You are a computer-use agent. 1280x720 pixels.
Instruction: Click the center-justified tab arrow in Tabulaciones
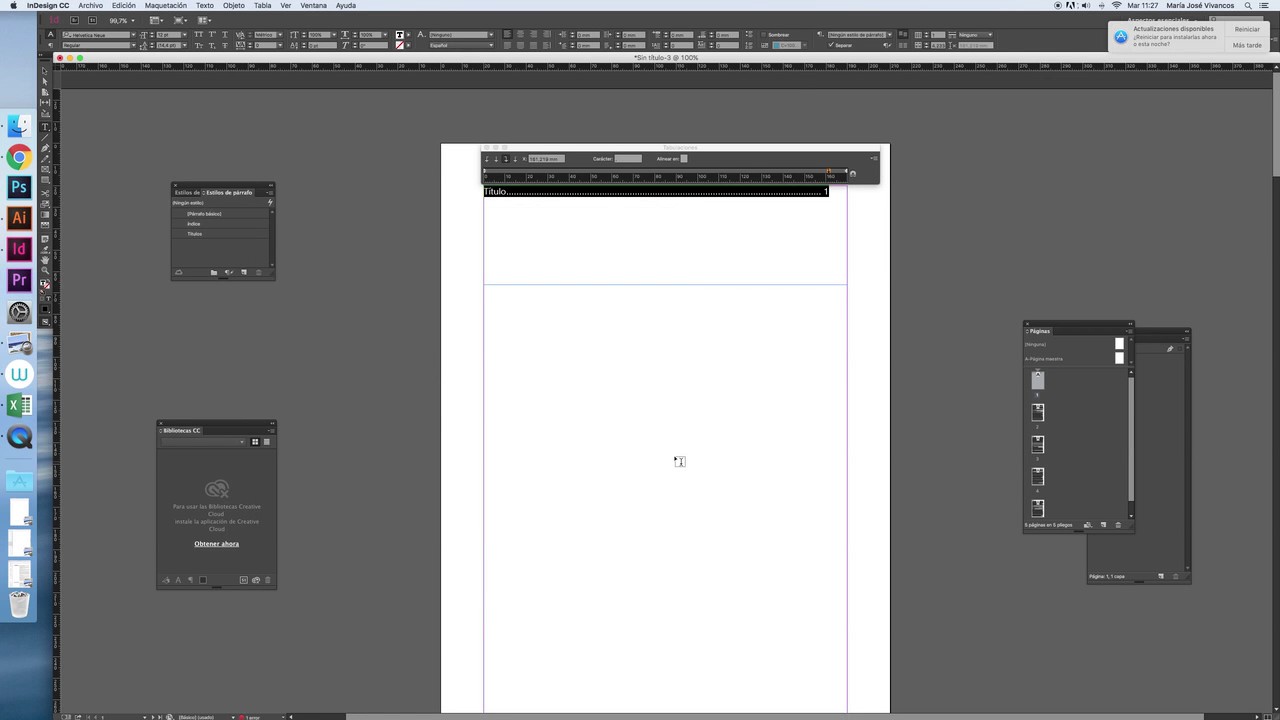point(497,159)
